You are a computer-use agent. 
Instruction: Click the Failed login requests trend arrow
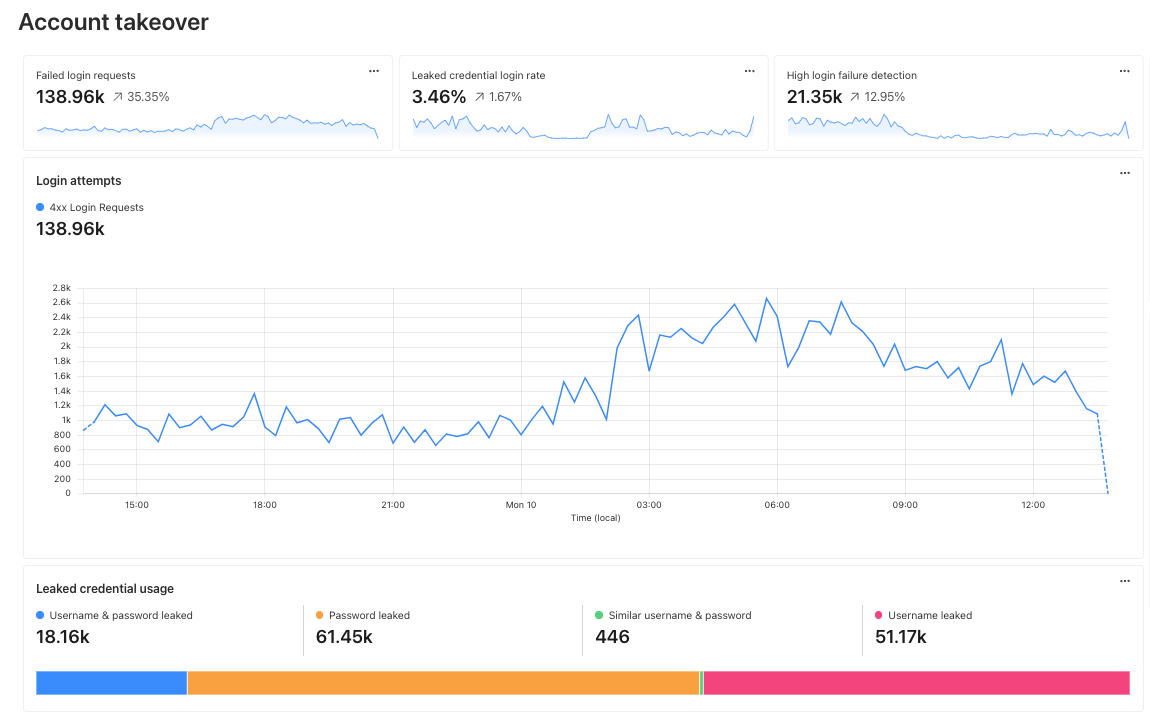[118, 97]
